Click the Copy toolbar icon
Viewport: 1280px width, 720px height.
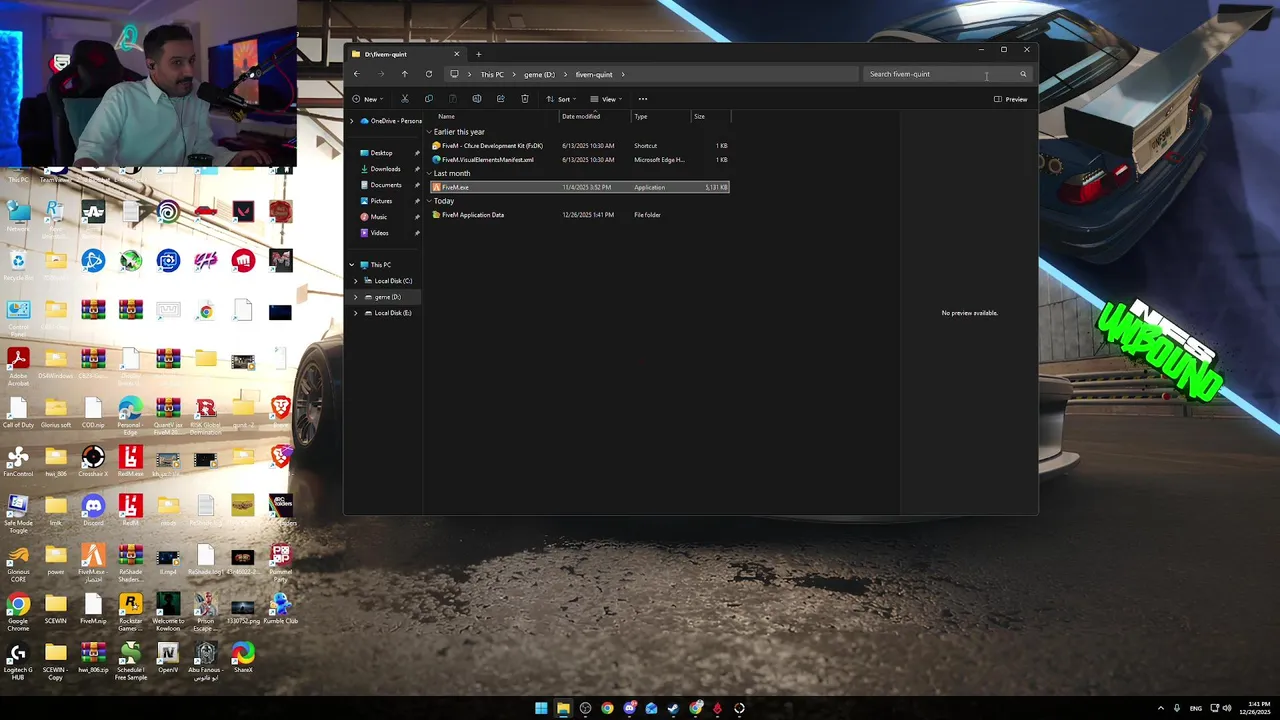point(428,99)
